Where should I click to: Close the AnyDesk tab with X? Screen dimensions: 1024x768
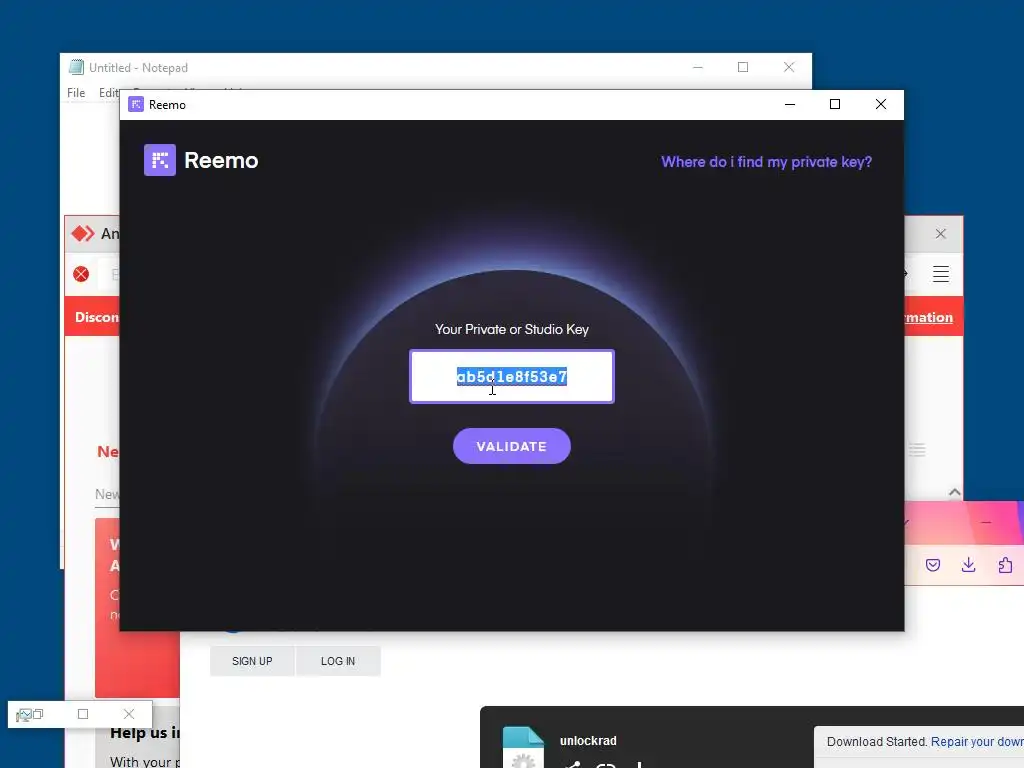click(940, 234)
